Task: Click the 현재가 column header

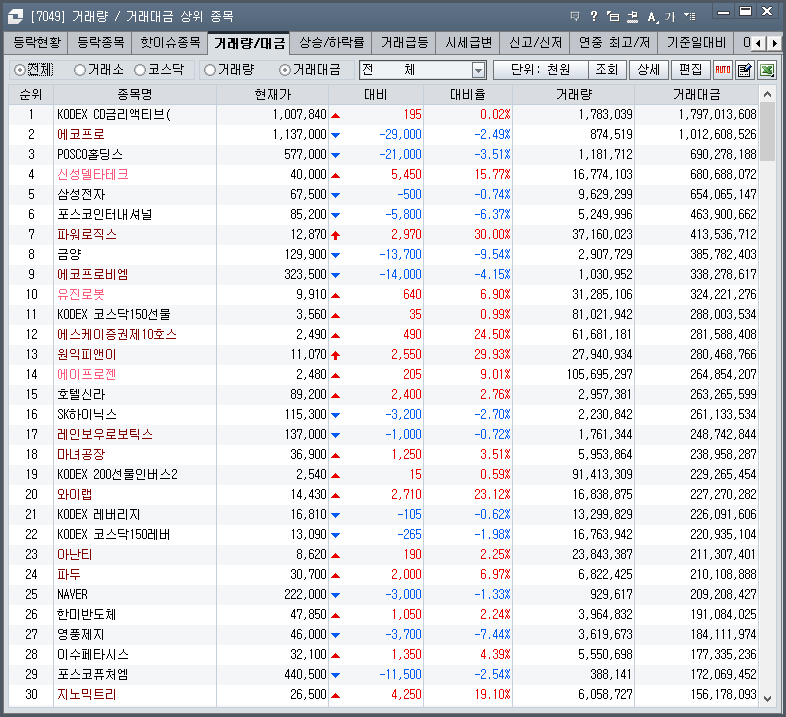Action: pos(273,94)
